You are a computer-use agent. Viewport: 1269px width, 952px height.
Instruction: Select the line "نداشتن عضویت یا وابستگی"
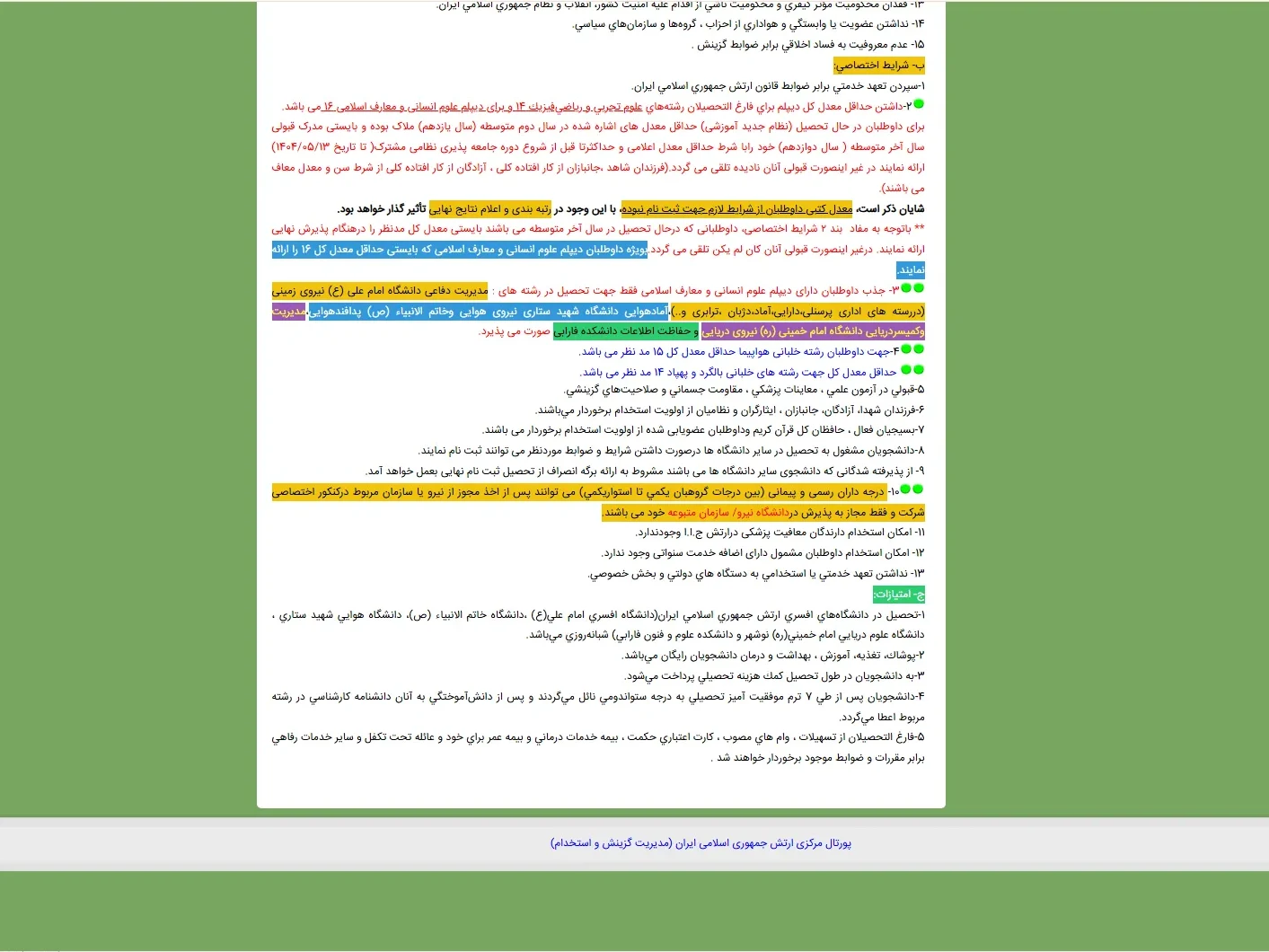click(x=748, y=24)
